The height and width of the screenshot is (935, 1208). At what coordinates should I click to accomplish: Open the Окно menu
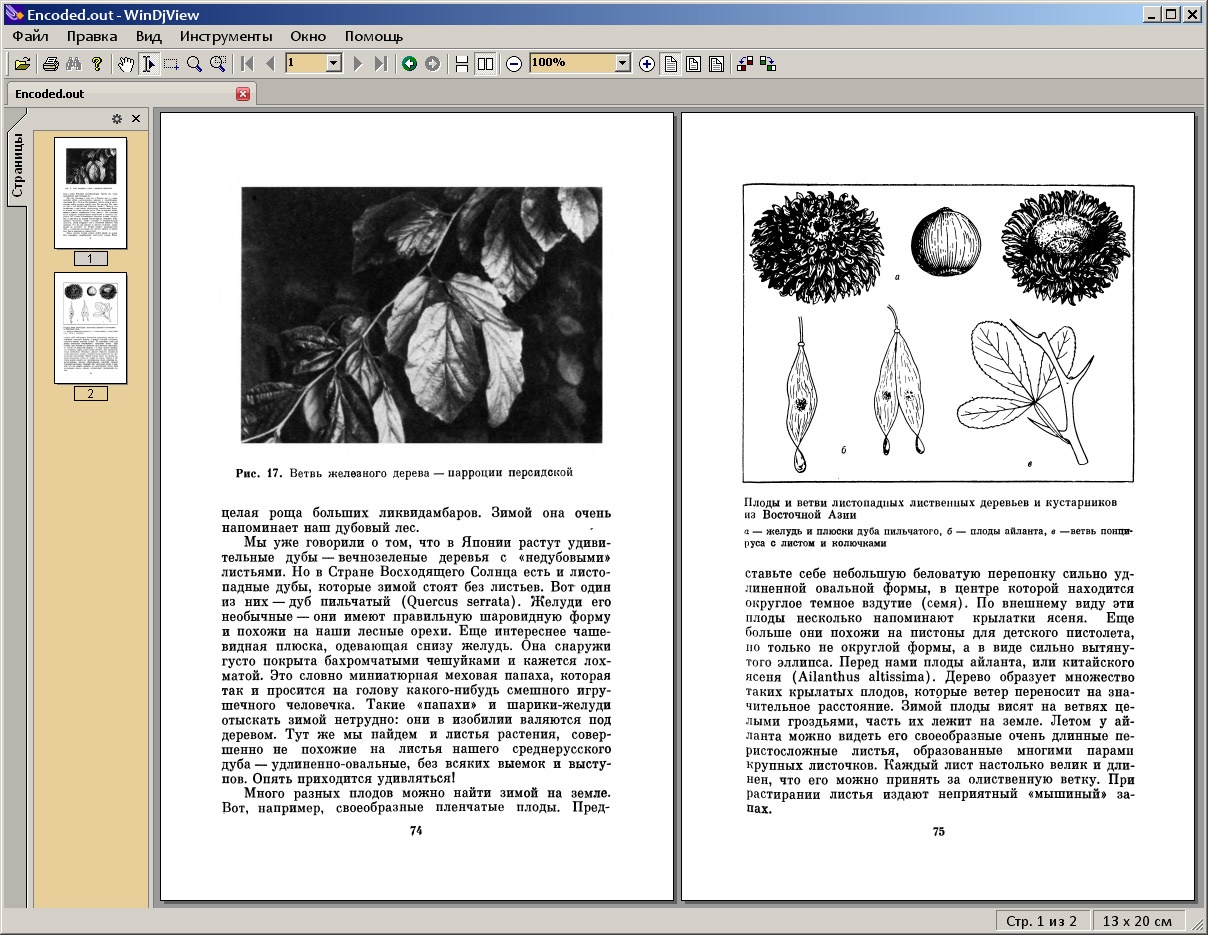click(x=308, y=36)
